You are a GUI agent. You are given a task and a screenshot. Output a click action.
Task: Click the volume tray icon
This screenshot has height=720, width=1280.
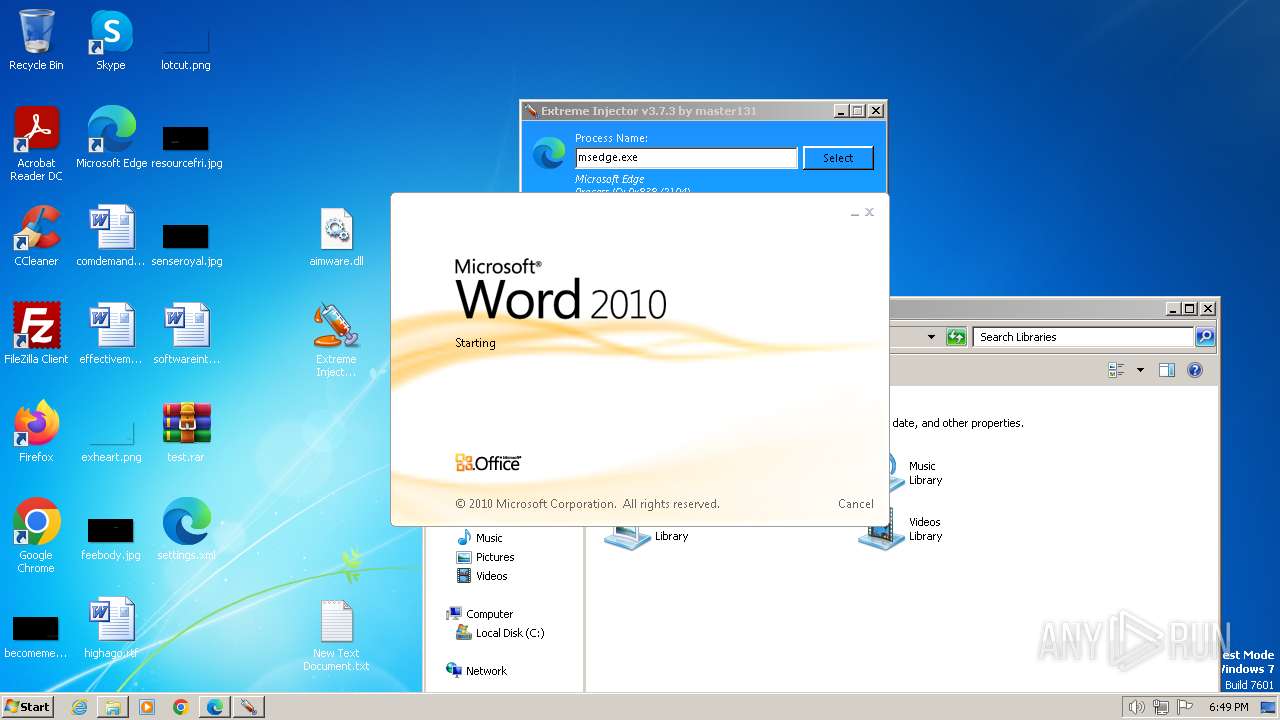pyautogui.click(x=1136, y=707)
